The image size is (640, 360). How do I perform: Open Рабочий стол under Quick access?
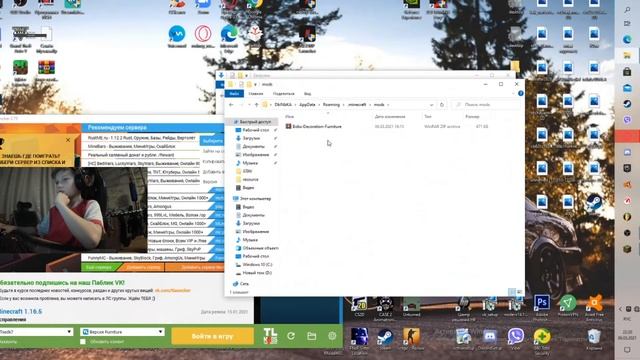click(256, 130)
